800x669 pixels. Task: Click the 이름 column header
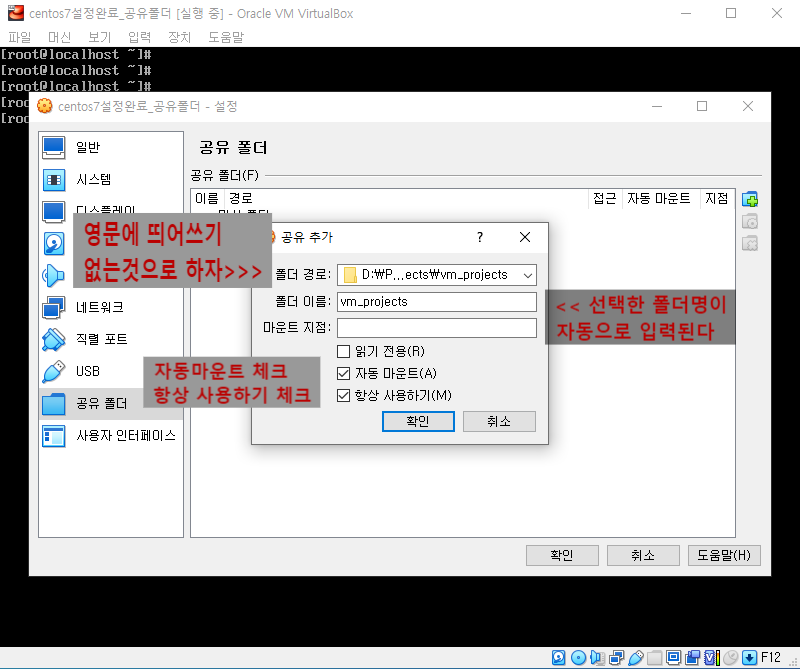pos(207,198)
